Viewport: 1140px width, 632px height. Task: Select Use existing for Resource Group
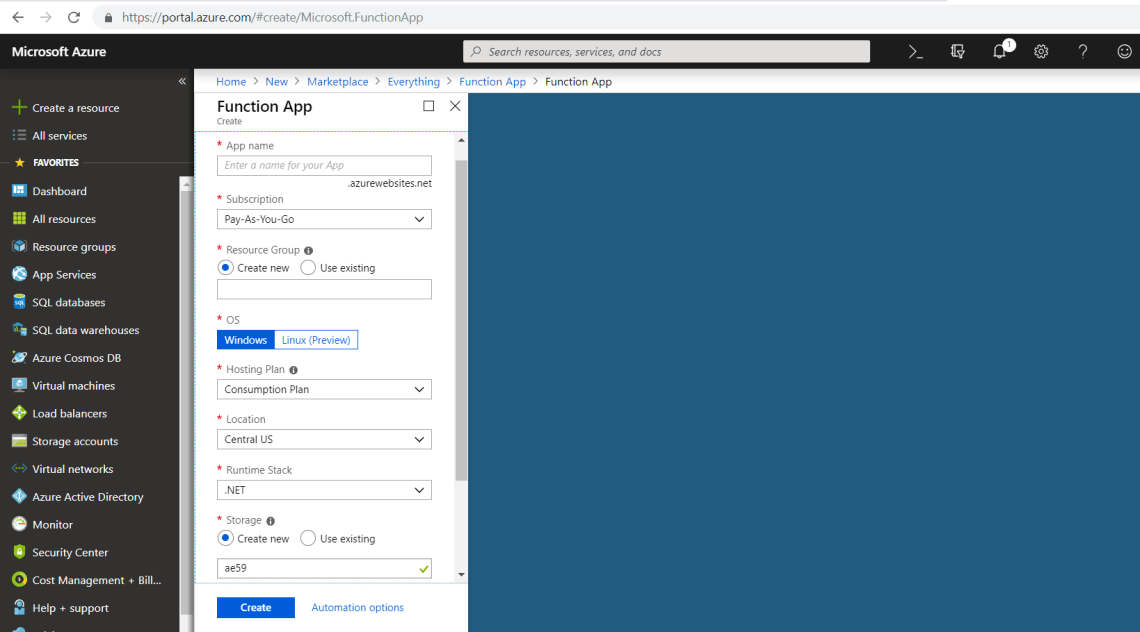(310, 267)
